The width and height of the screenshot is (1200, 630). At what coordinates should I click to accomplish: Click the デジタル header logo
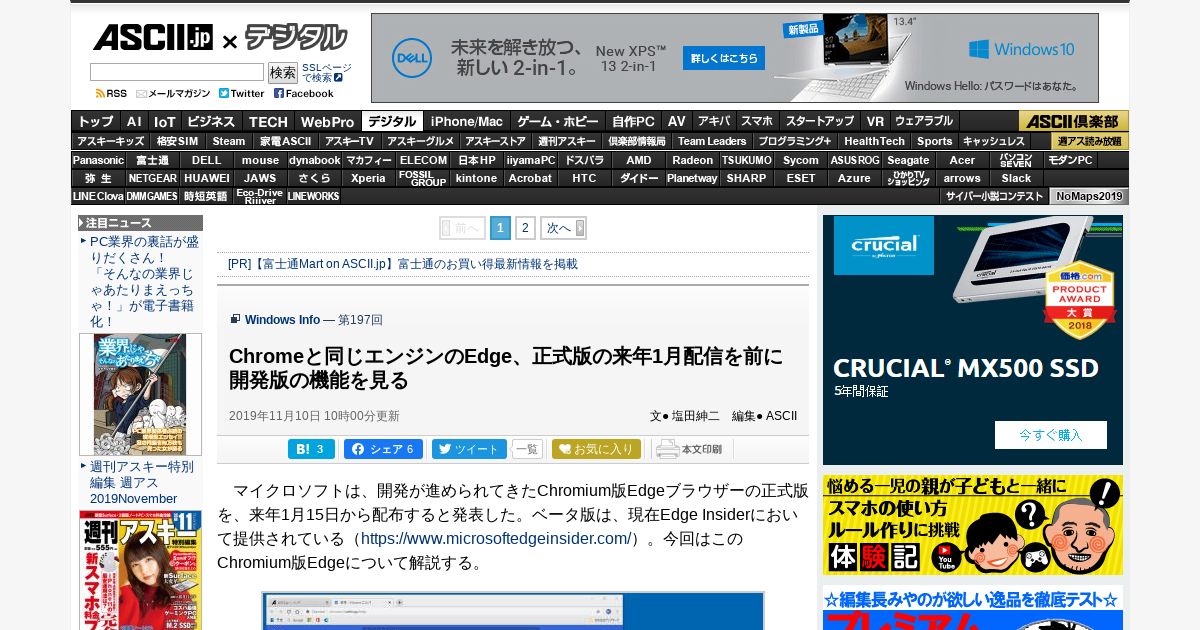(x=296, y=38)
